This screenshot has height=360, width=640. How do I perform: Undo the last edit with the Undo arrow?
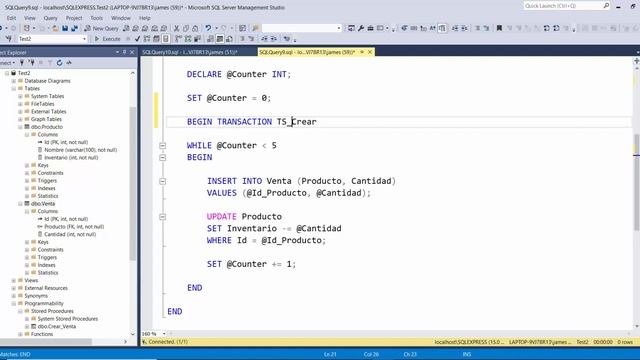[208, 28]
